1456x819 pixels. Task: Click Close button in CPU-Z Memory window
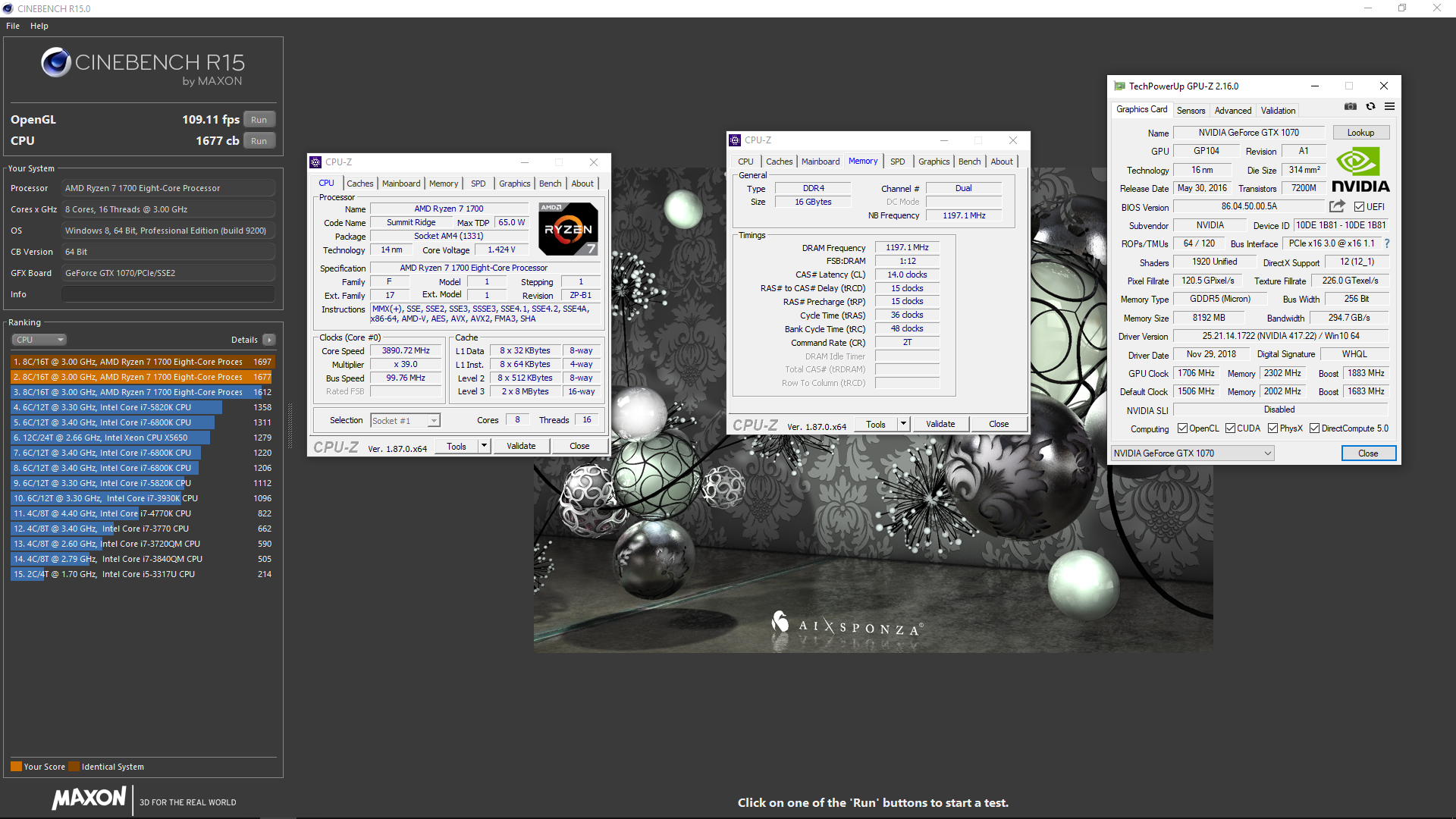tap(999, 424)
